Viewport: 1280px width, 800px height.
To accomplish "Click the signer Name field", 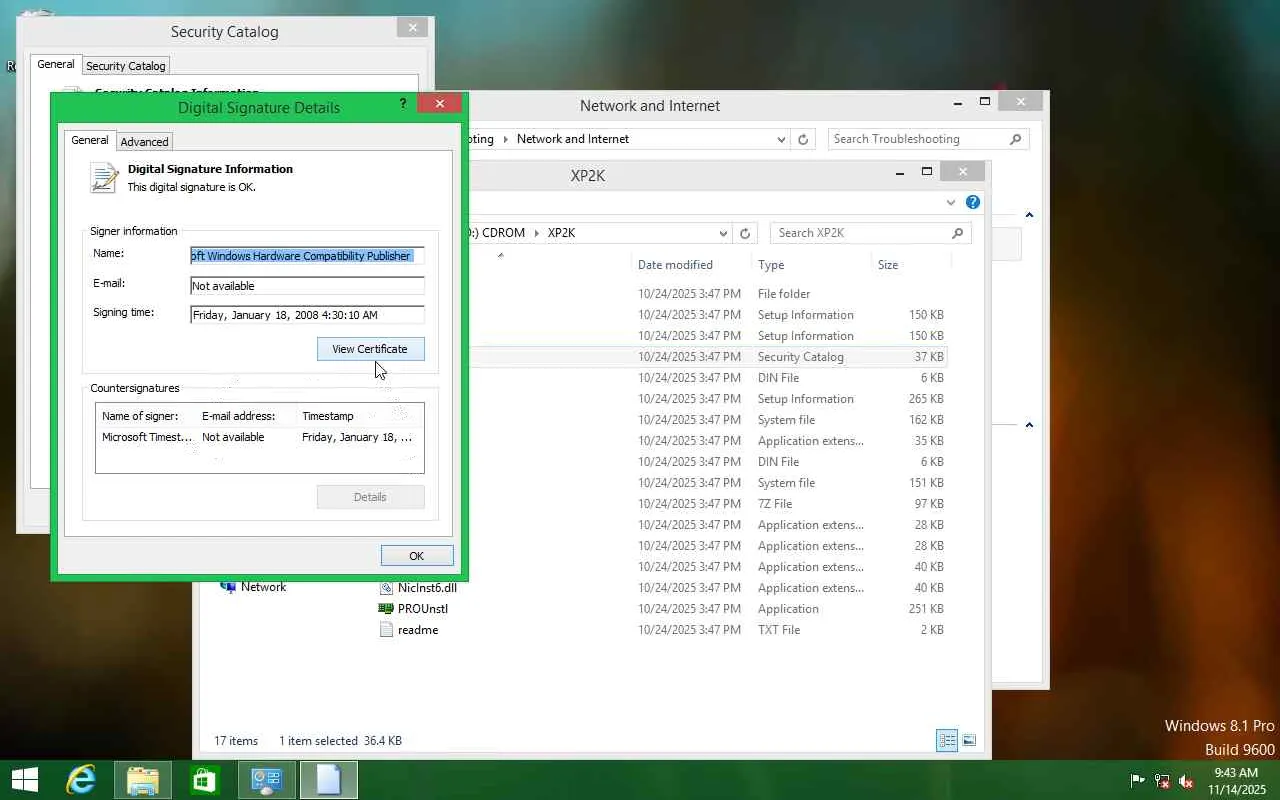I will [307, 256].
